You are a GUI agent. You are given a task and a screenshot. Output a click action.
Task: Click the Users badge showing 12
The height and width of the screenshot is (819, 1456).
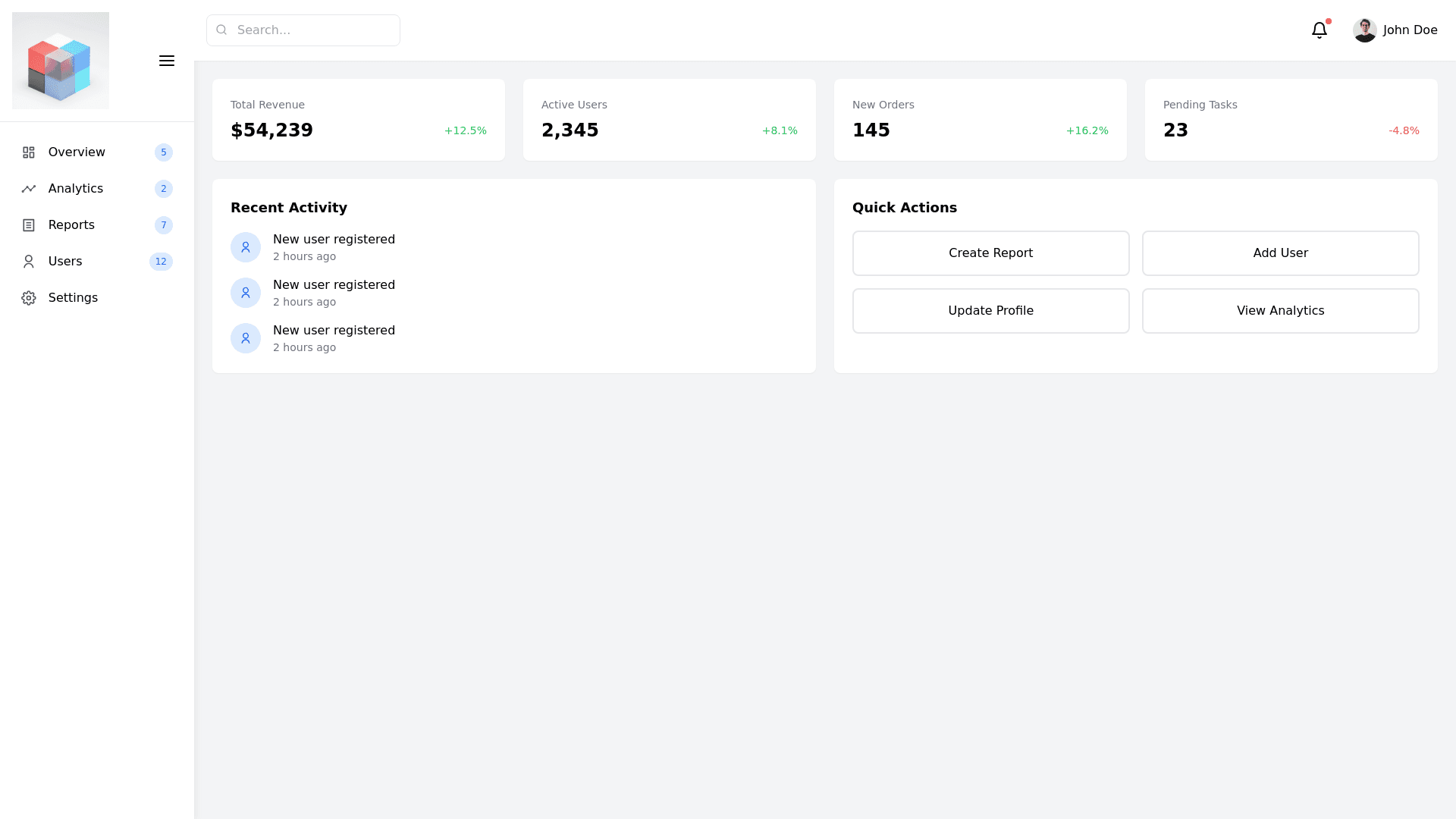coord(161,262)
